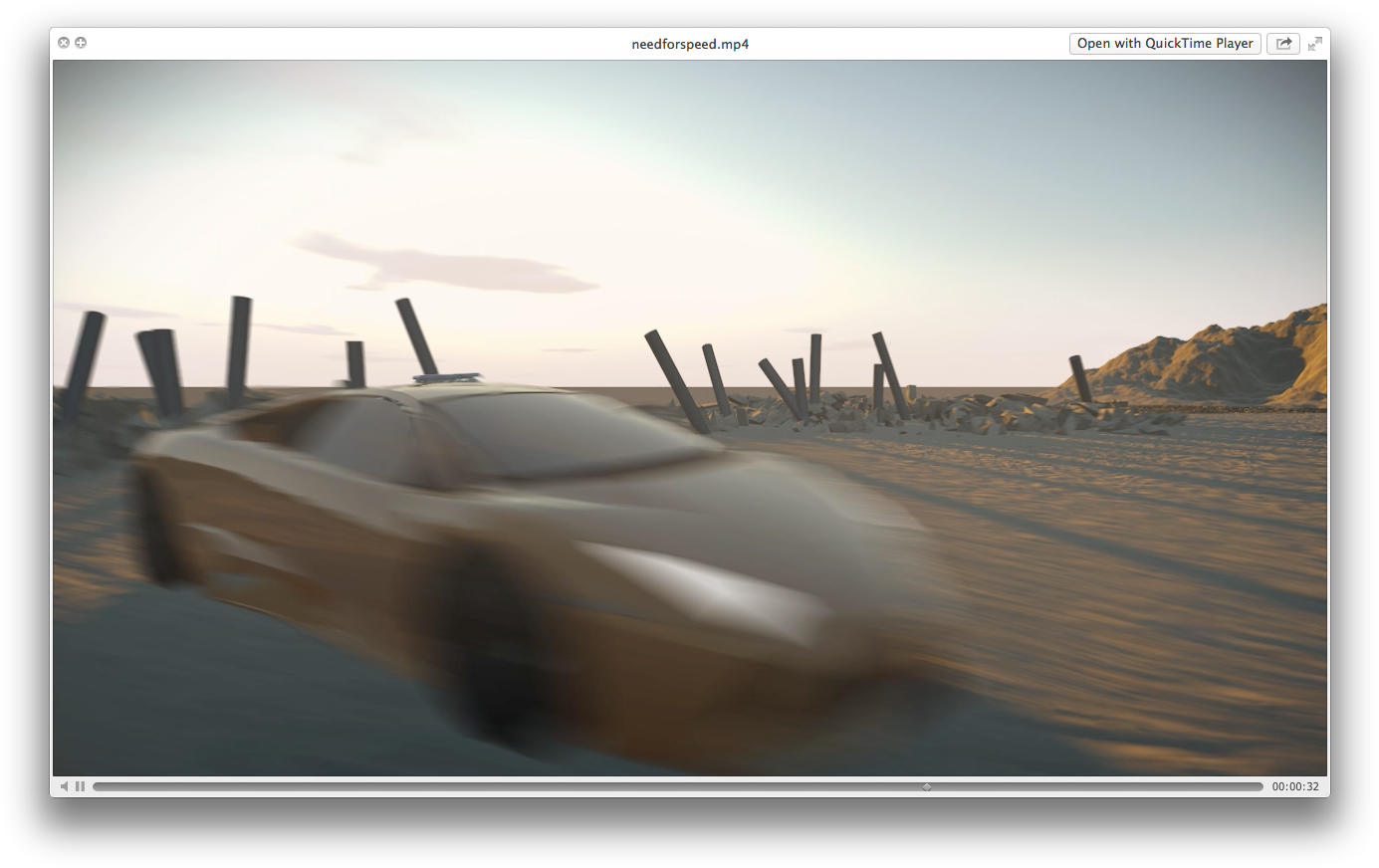The height and width of the screenshot is (868, 1379).
Task: Reveal share destinations for needforspeed.mp4
Action: tap(1283, 43)
